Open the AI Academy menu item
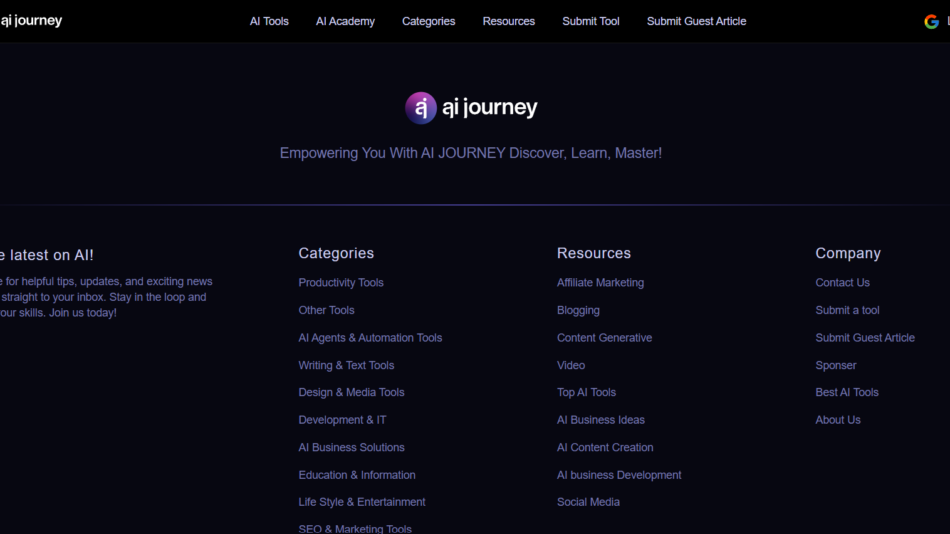Screen dimensions: 950x534 point(345,21)
